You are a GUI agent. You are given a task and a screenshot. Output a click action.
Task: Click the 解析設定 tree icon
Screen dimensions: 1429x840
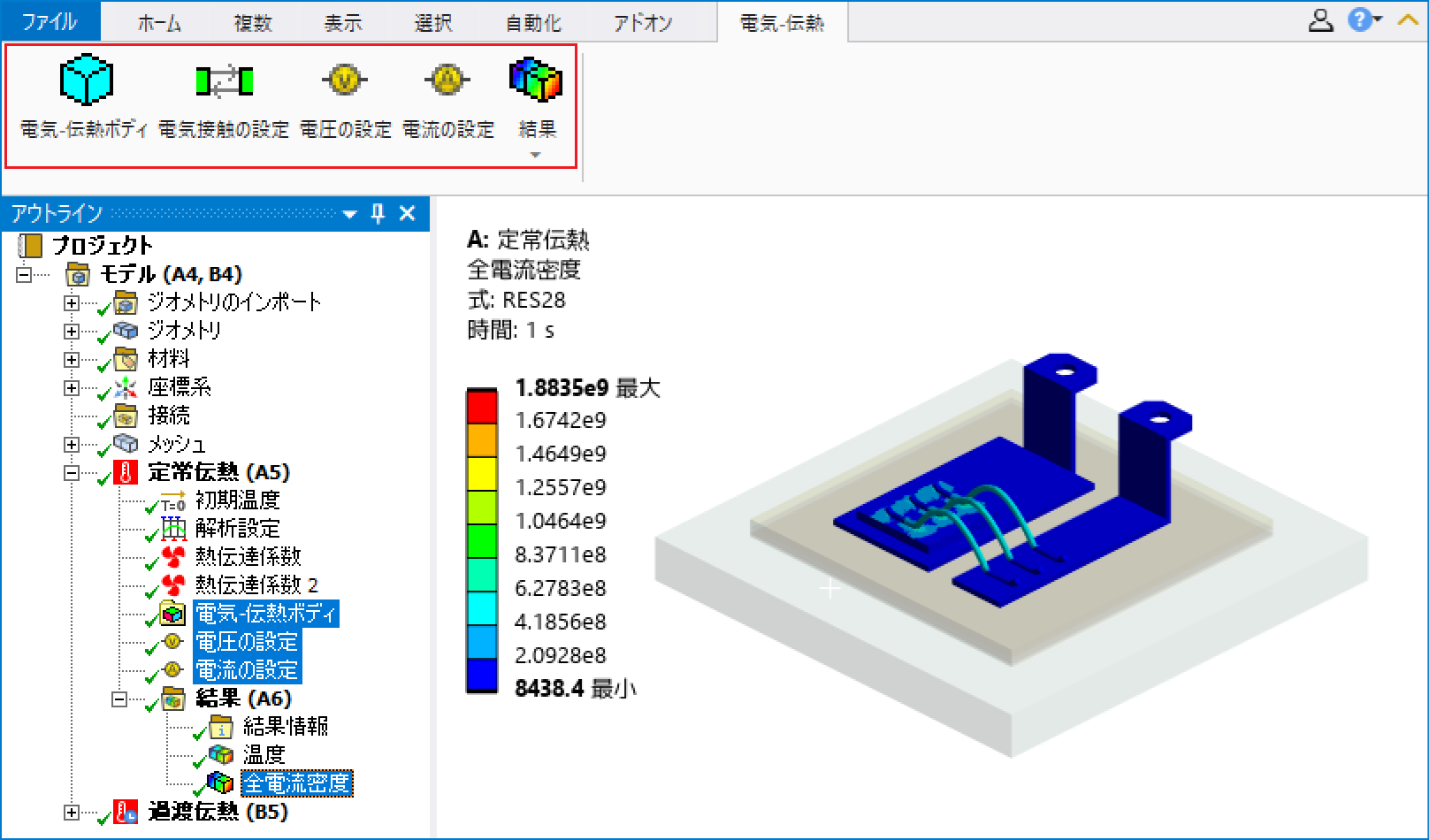click(x=173, y=529)
